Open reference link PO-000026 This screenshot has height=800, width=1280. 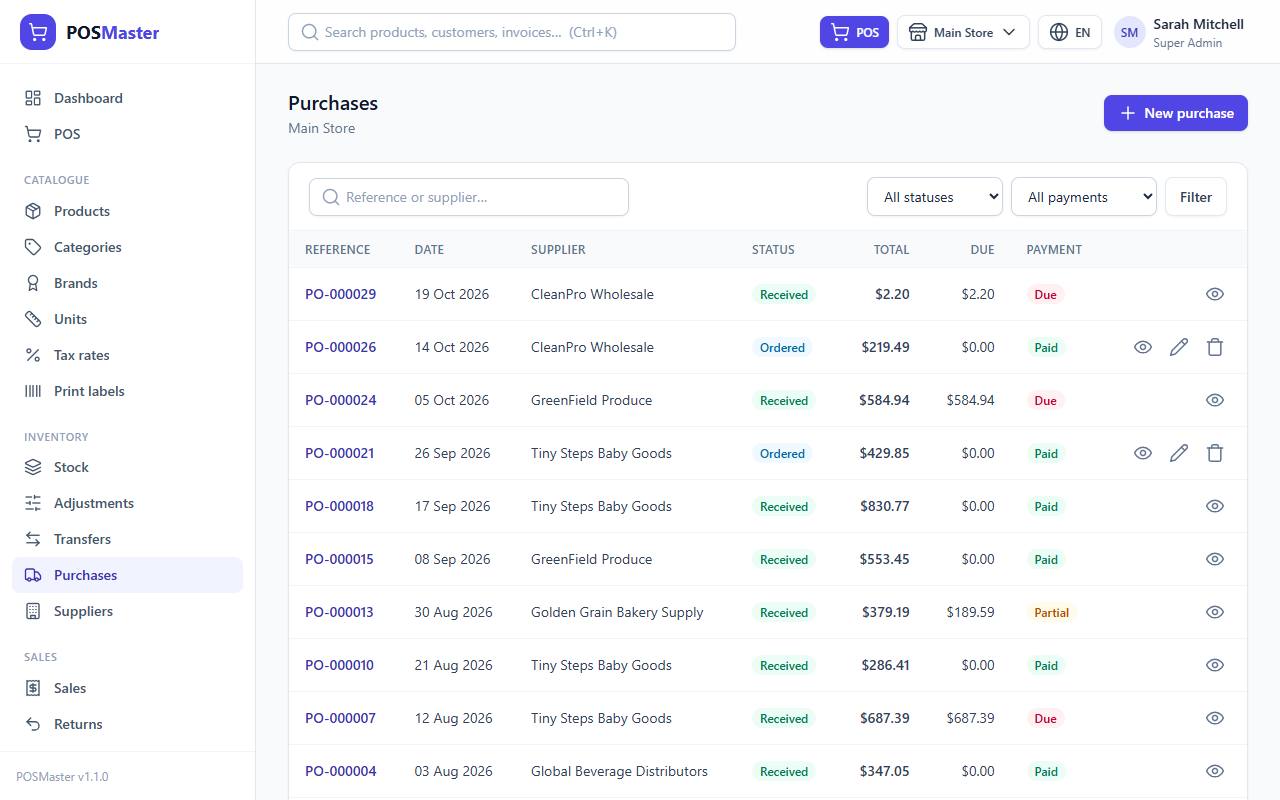[x=341, y=347]
